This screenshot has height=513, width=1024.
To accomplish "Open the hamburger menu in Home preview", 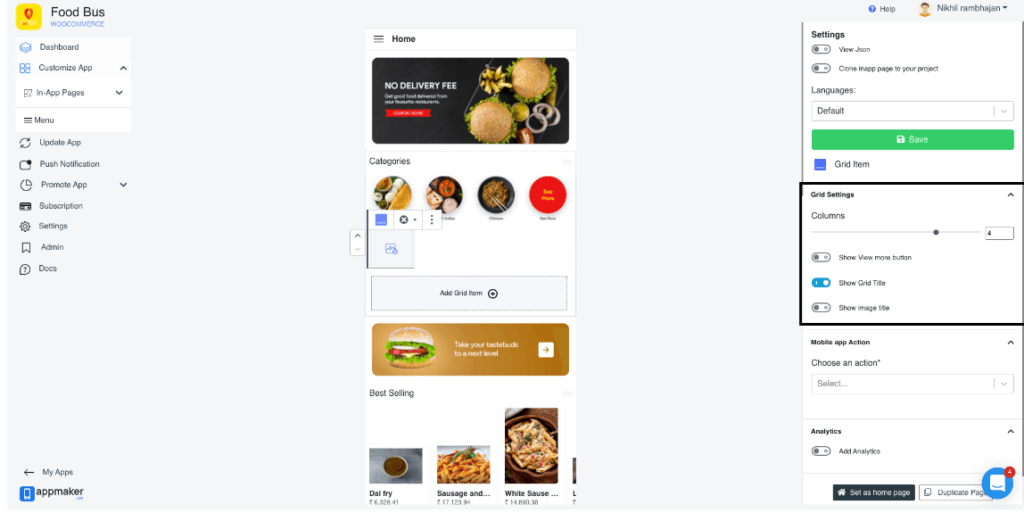I will point(378,39).
